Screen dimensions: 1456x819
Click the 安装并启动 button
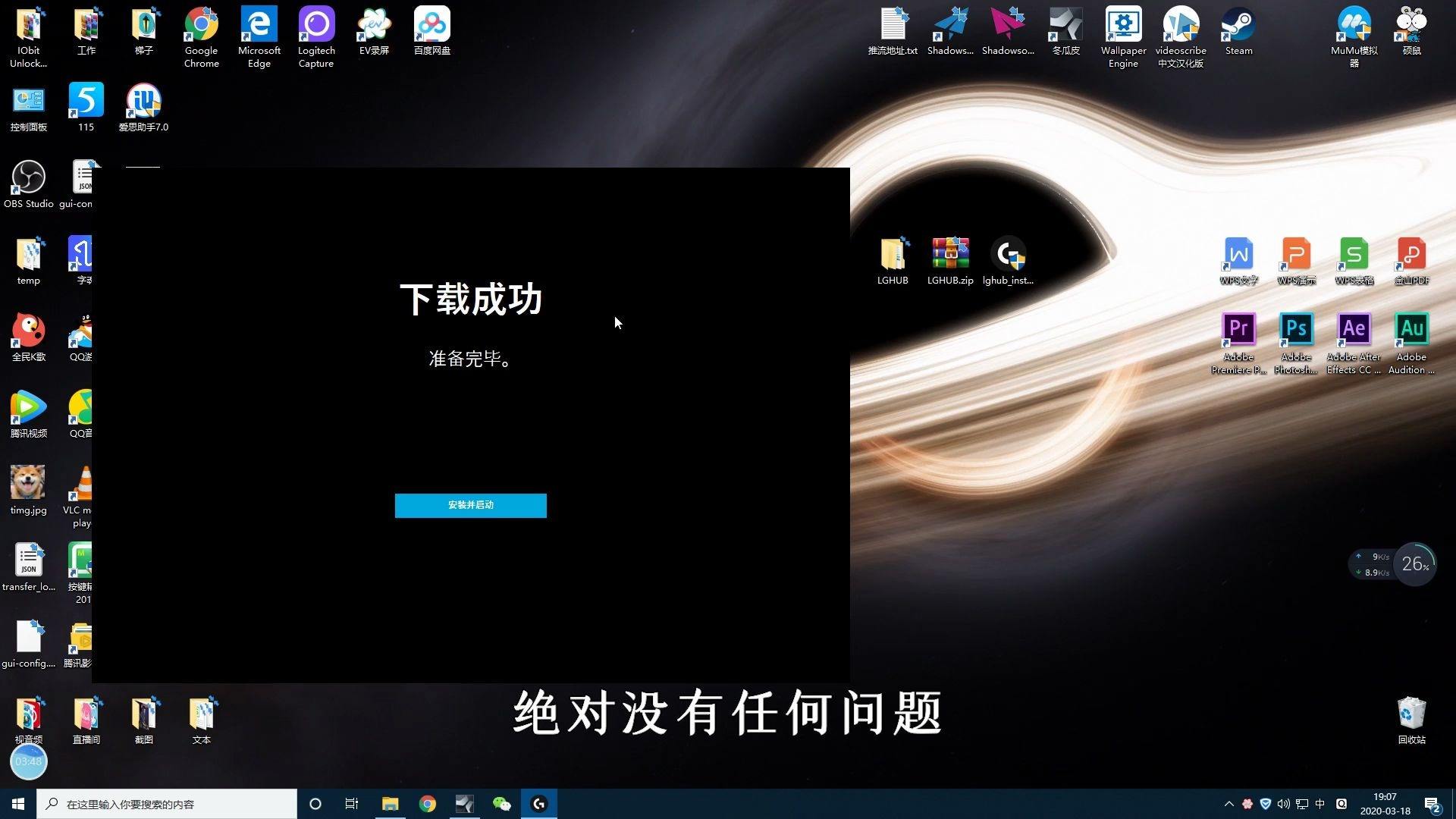pos(470,505)
